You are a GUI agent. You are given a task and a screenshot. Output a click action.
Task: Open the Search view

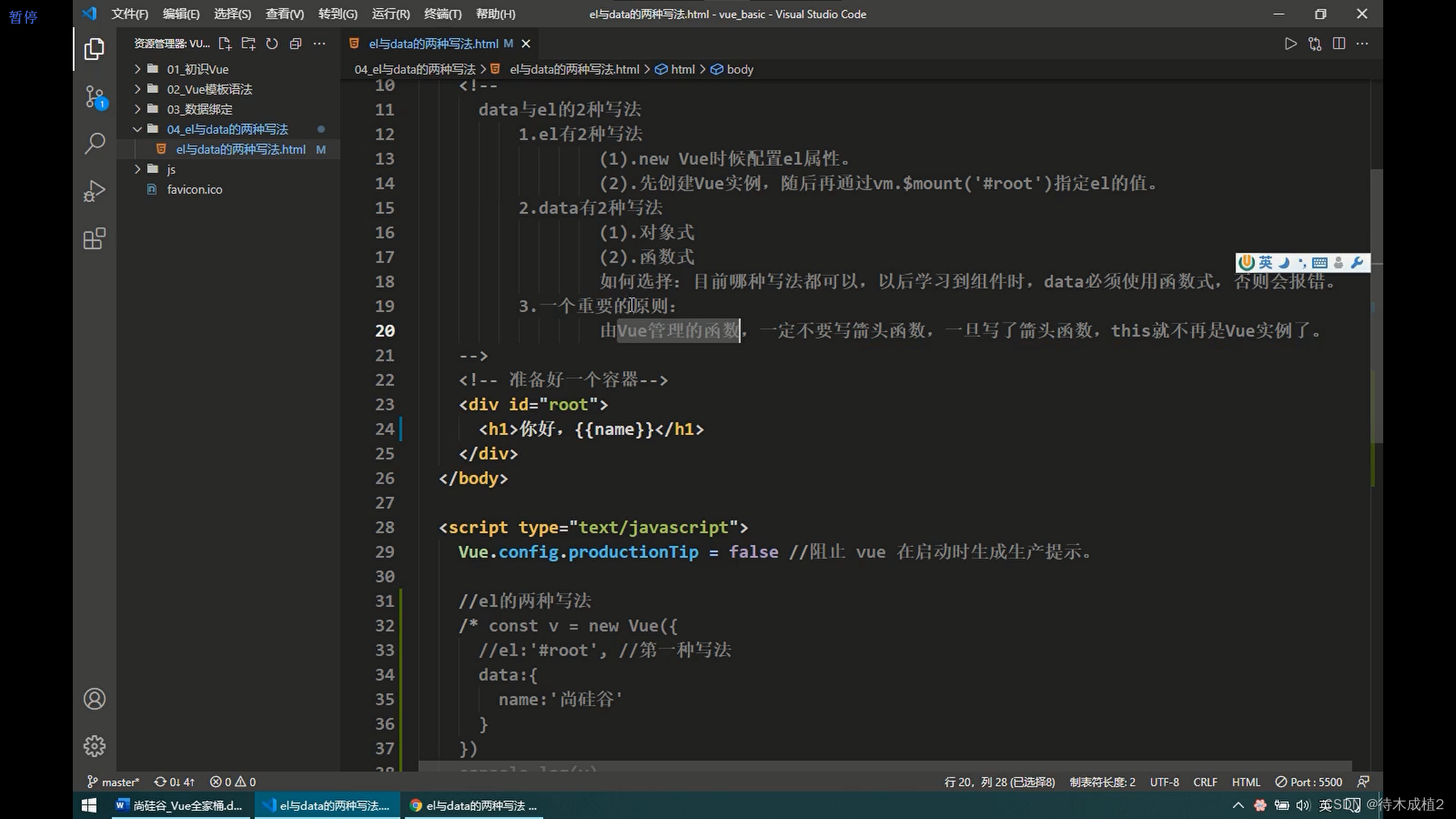tap(94, 143)
